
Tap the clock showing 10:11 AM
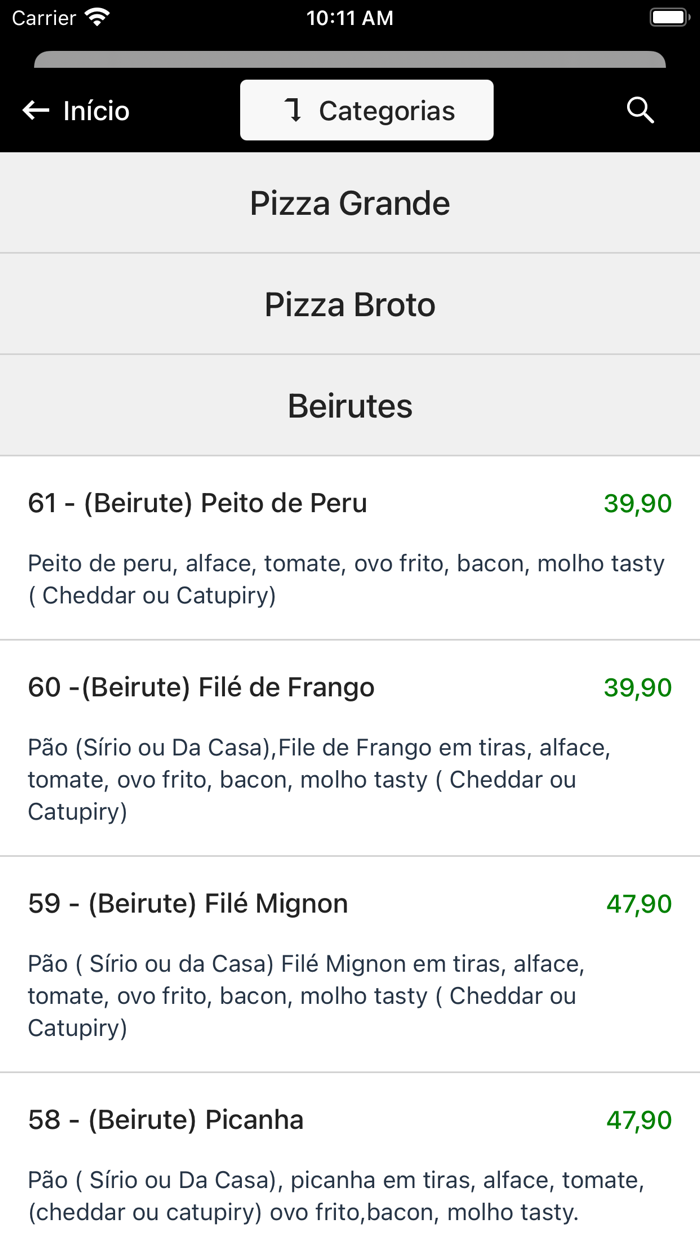(350, 16)
